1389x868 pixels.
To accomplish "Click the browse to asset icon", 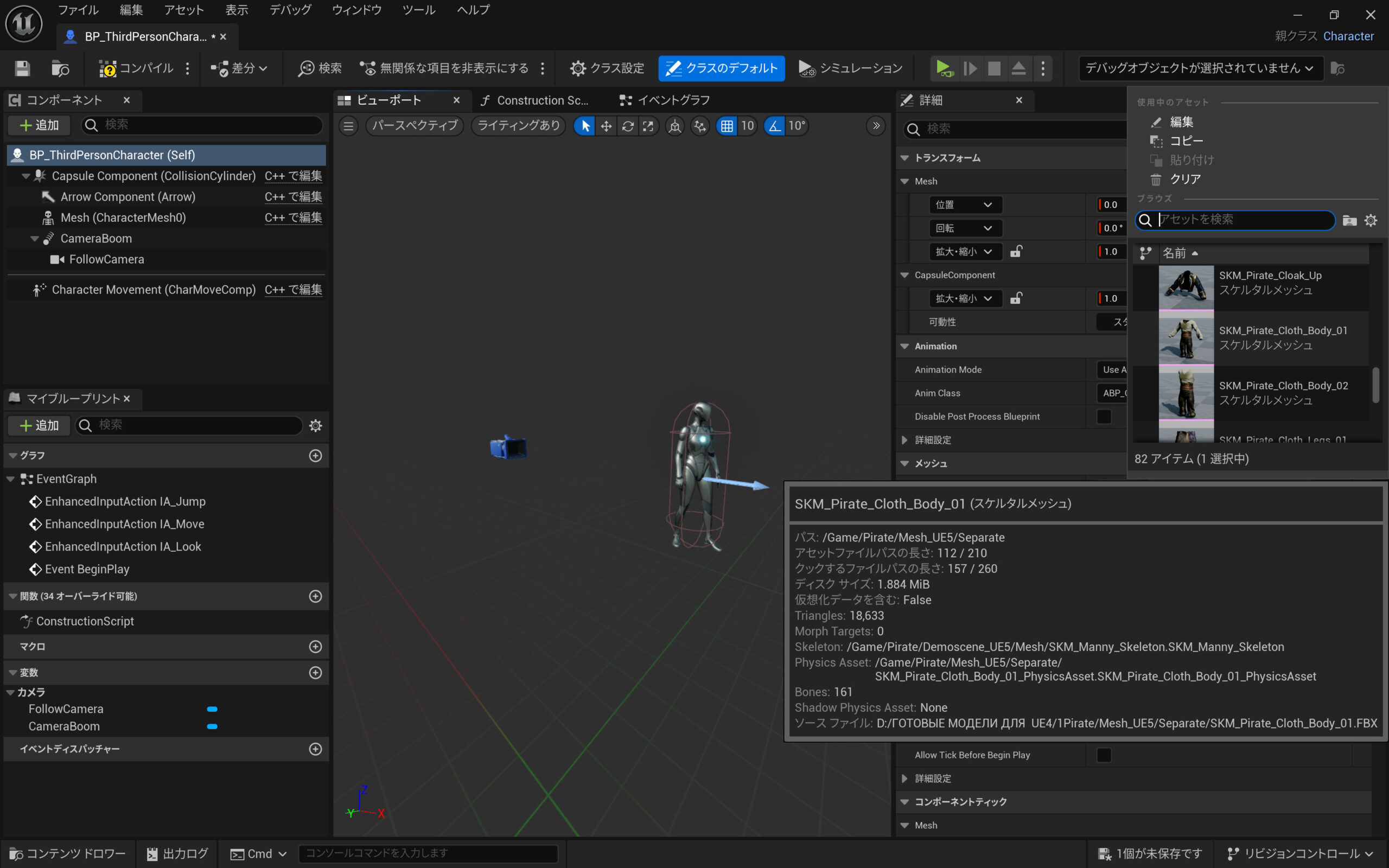I will click(60, 68).
